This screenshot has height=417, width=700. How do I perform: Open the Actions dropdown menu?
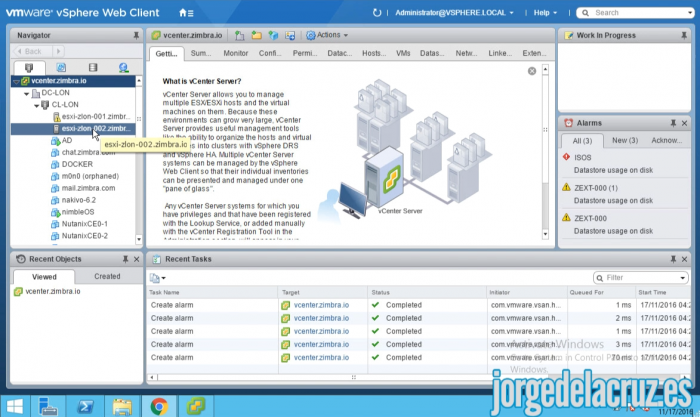[x=327, y=35]
